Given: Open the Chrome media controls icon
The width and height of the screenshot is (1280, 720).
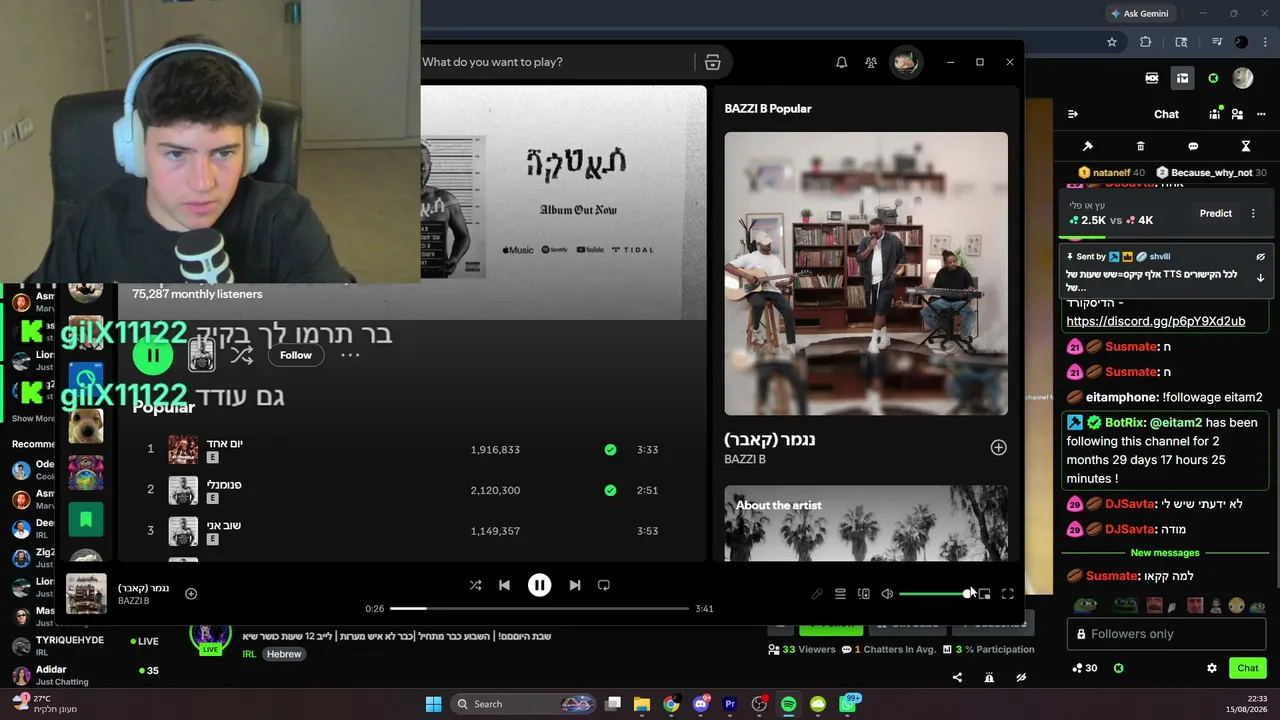Looking at the screenshot, I should [1217, 42].
